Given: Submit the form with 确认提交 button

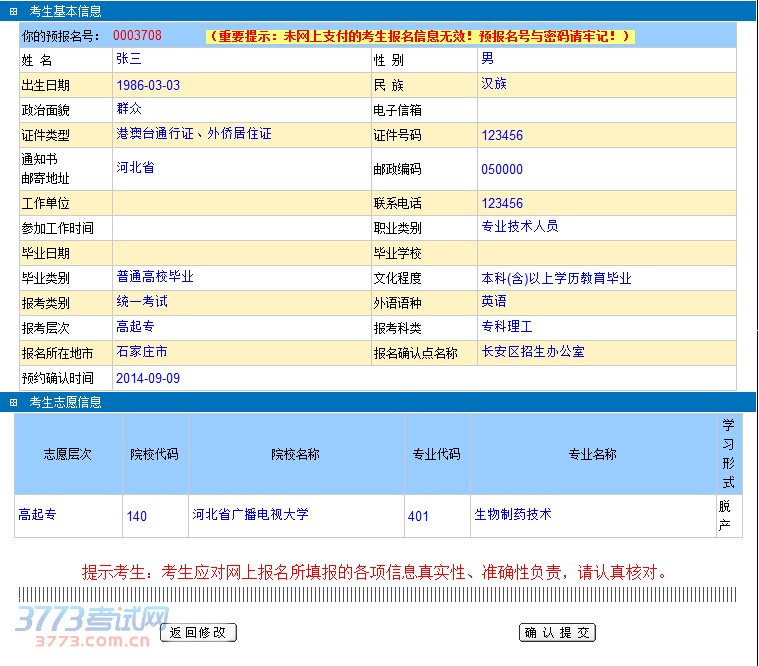Looking at the screenshot, I should [557, 632].
